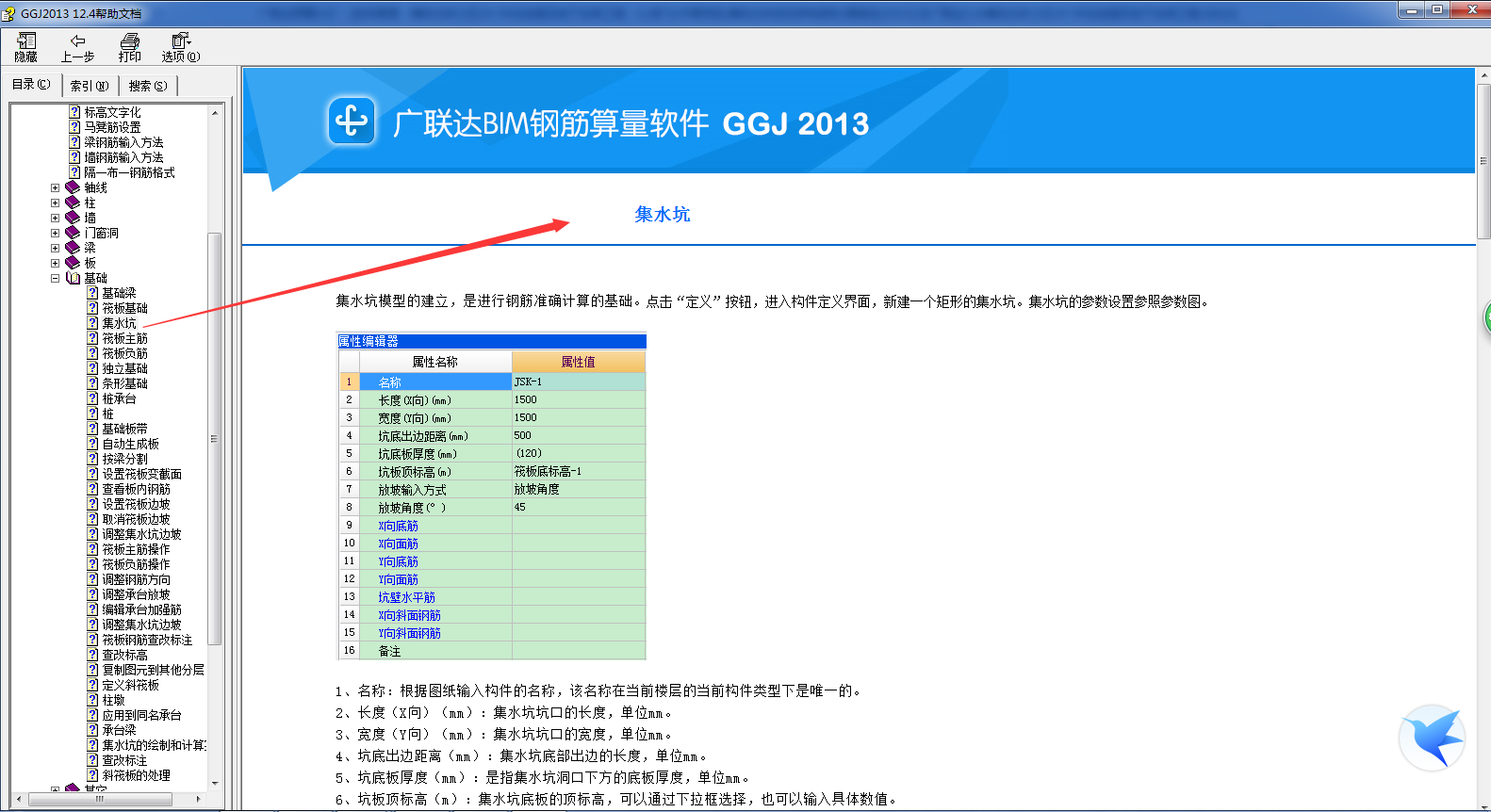
Task: Click the Y向底筋 property link
Action: pyautogui.click(x=398, y=561)
